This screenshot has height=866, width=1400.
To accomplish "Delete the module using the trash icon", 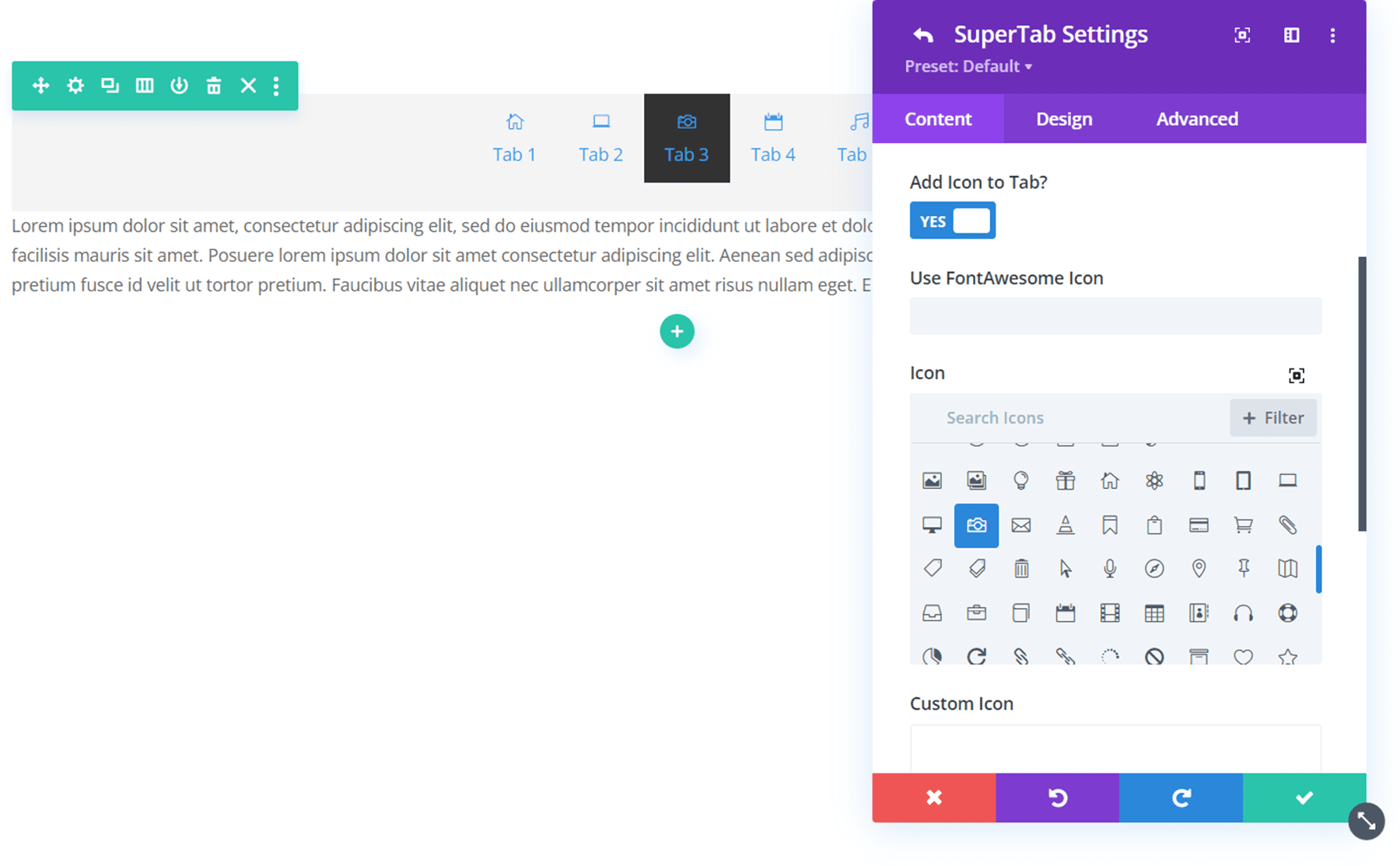I will tap(214, 86).
